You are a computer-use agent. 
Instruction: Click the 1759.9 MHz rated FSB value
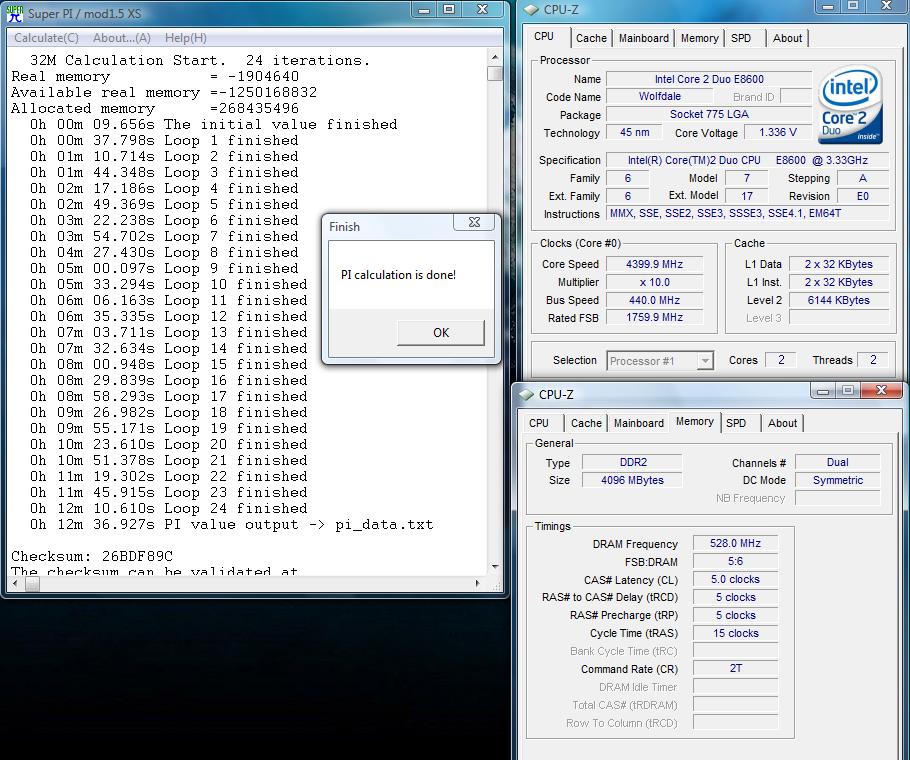click(x=654, y=317)
